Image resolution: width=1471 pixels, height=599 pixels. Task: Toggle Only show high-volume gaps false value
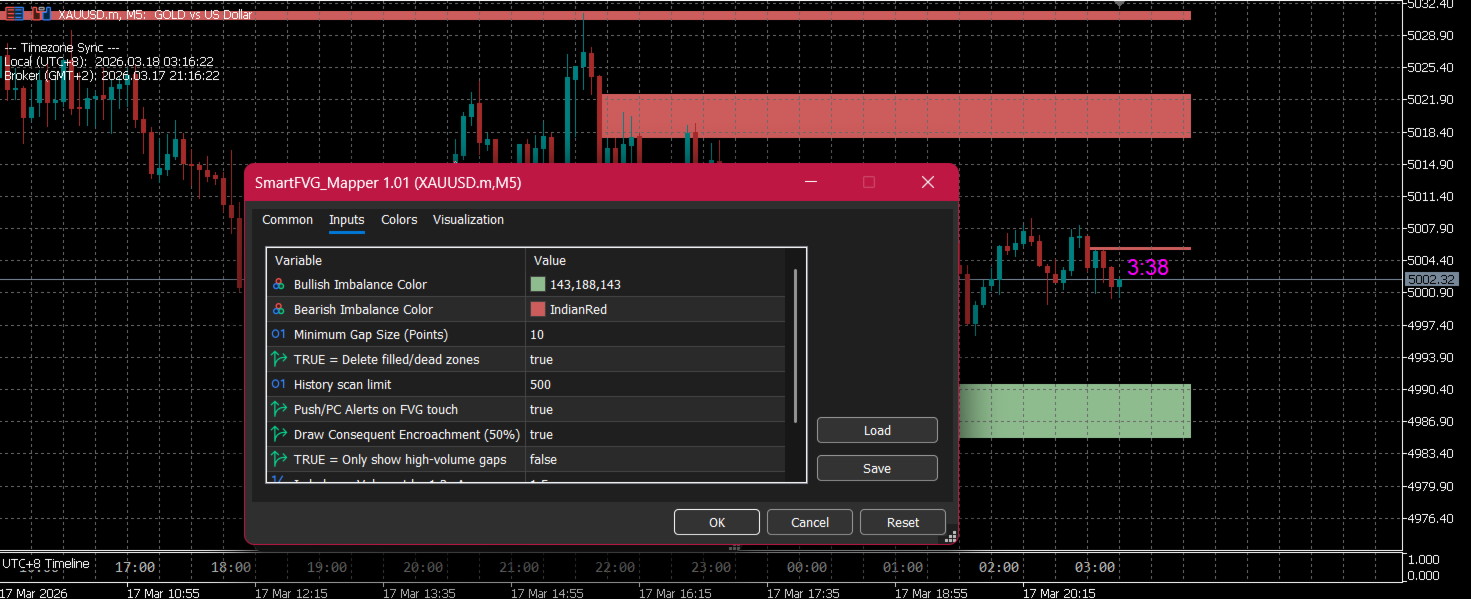point(543,460)
